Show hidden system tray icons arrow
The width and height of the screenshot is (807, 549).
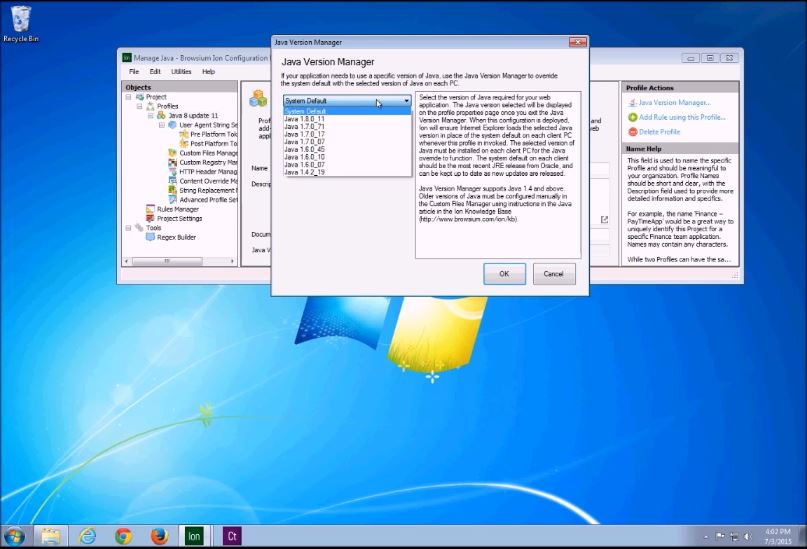tap(706, 537)
